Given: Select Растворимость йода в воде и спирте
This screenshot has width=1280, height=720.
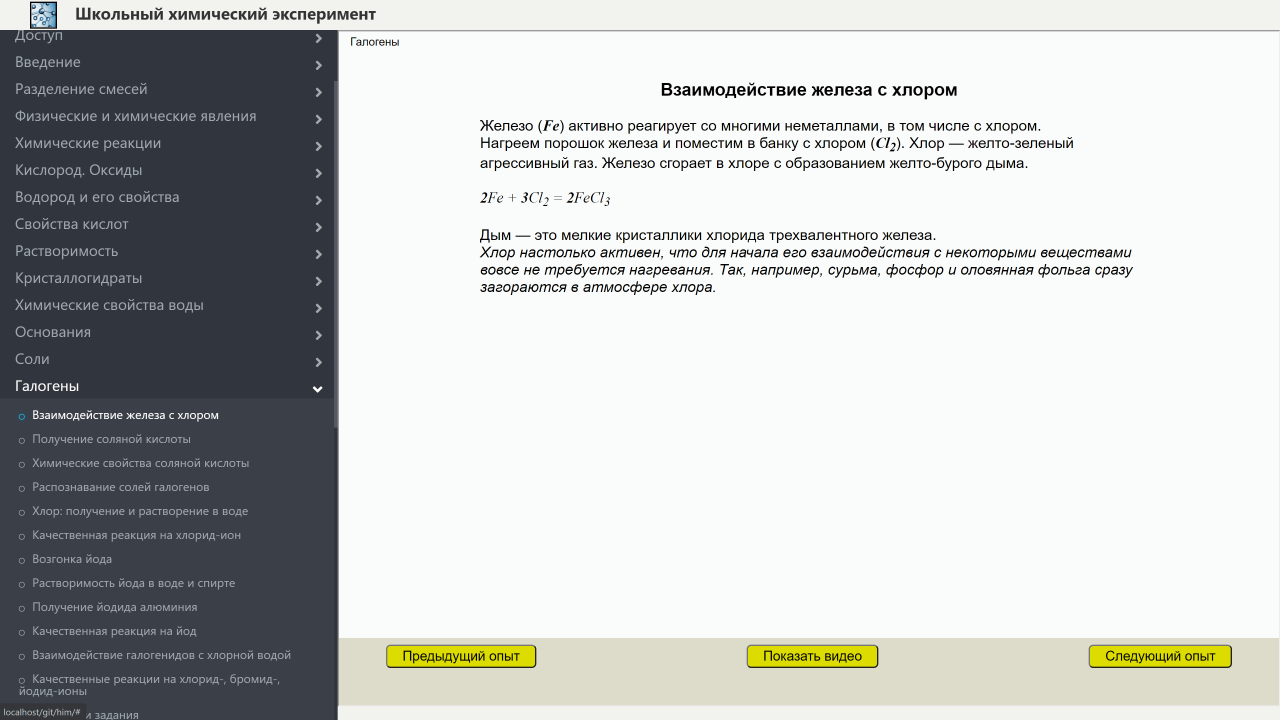Looking at the screenshot, I should (133, 583).
